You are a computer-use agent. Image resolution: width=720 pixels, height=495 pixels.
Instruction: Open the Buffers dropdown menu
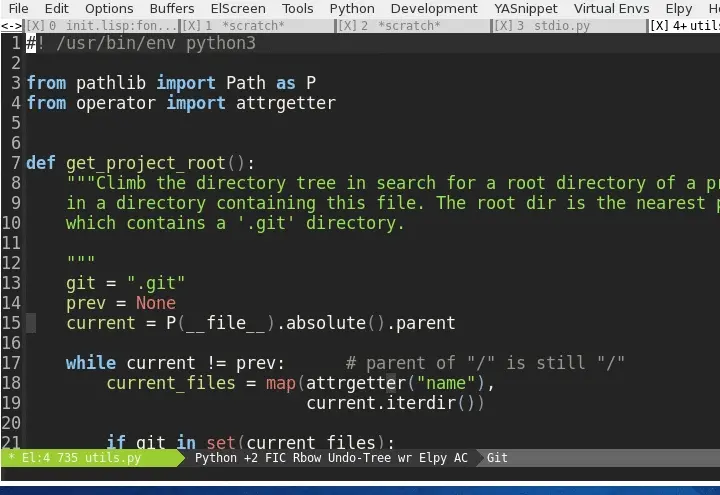point(172,8)
